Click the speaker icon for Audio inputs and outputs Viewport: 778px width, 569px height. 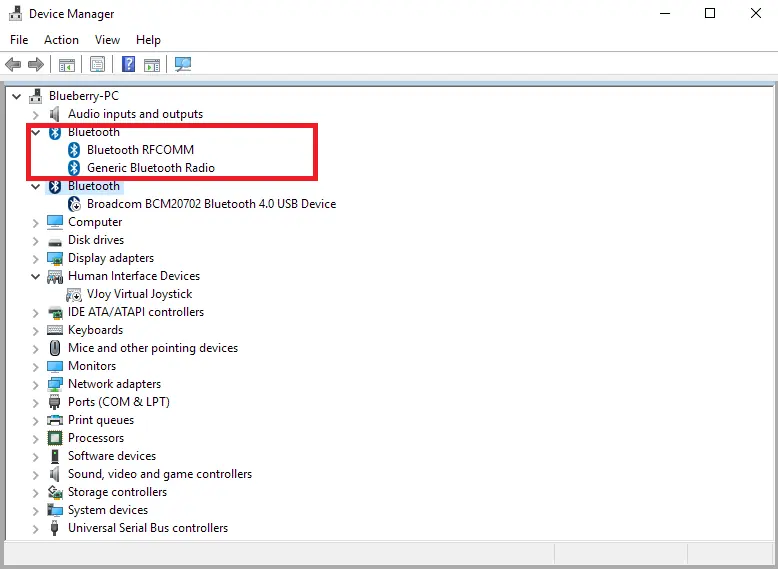tap(55, 114)
